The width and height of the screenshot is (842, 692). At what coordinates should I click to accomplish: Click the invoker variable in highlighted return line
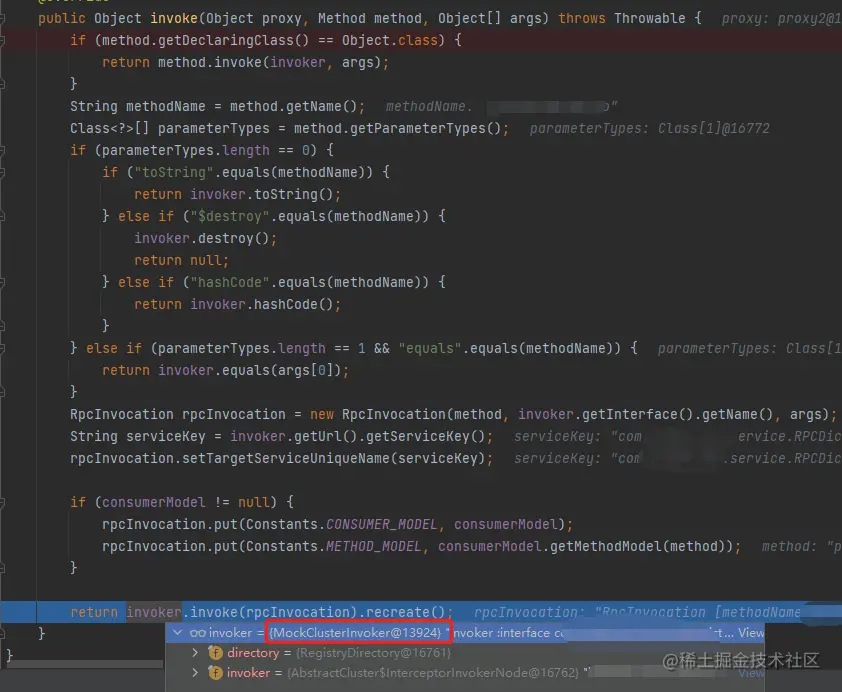(x=154, y=612)
